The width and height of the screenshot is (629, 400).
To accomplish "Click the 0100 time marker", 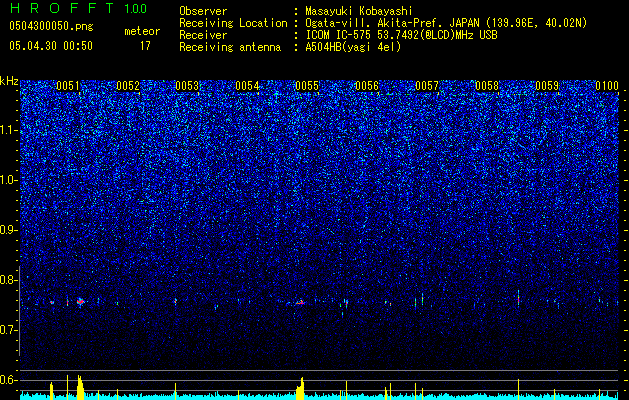I will pyautogui.click(x=607, y=86).
